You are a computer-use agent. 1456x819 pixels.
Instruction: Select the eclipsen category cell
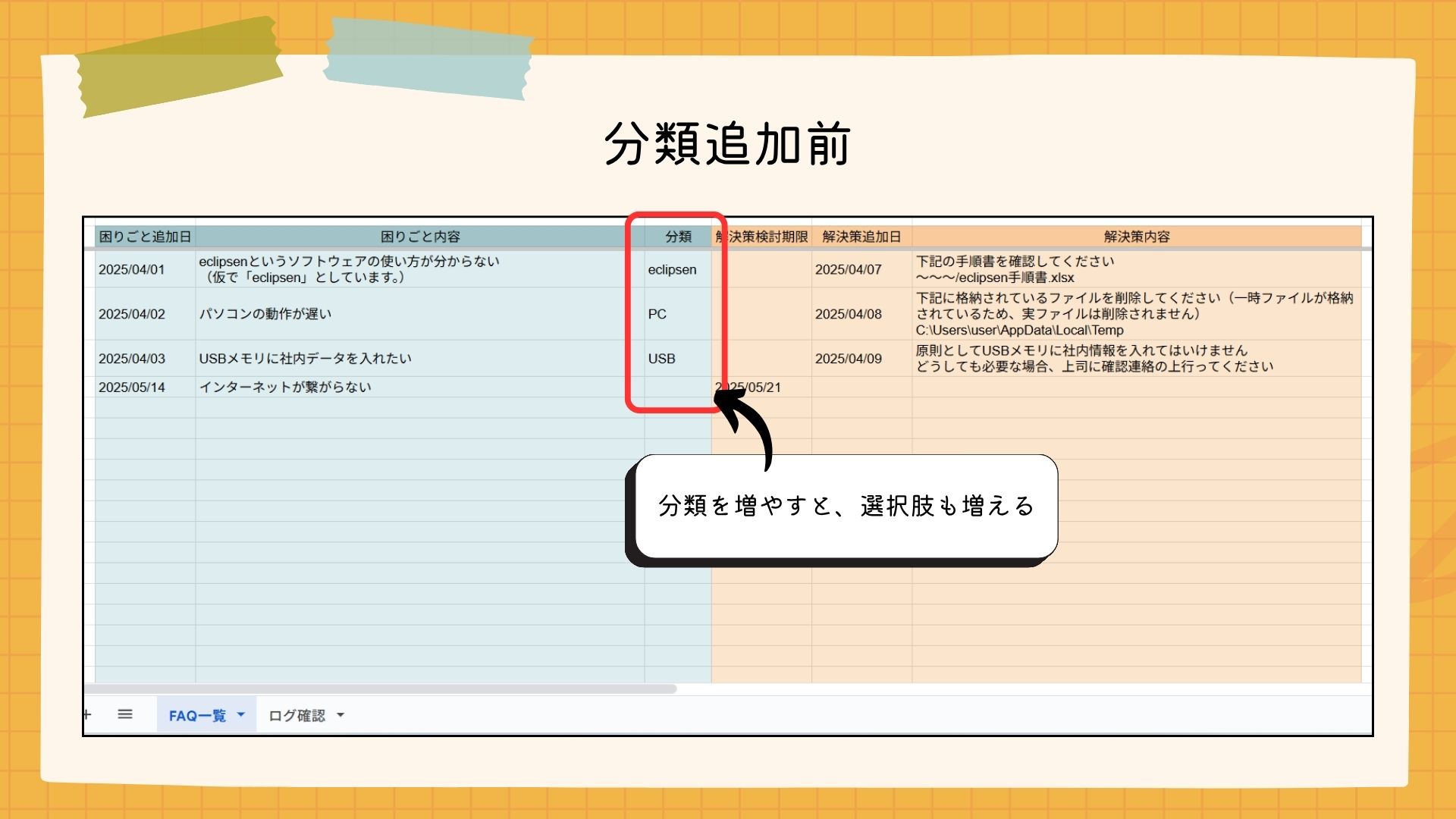pos(672,270)
